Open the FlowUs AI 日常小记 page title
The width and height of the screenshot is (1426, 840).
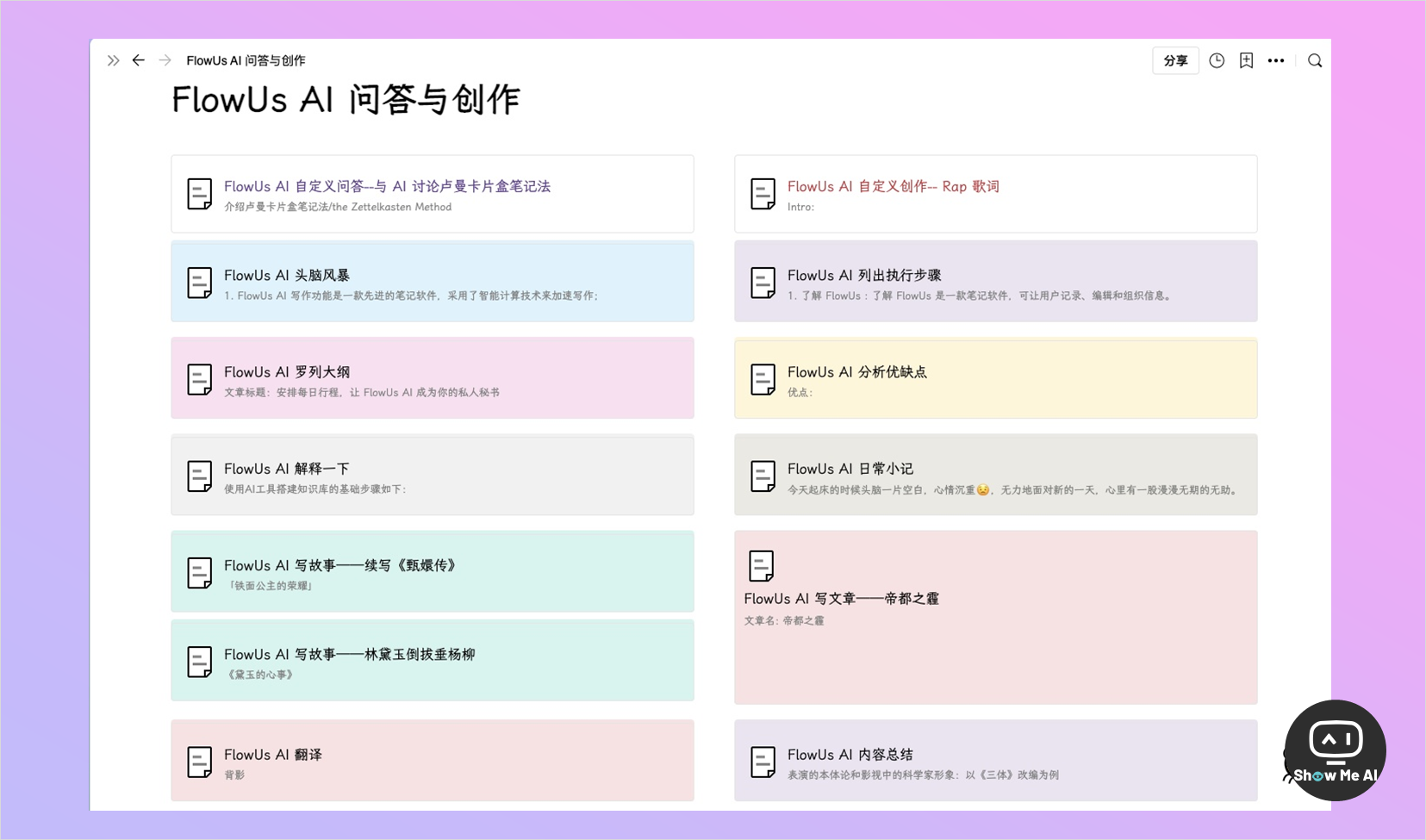point(850,469)
